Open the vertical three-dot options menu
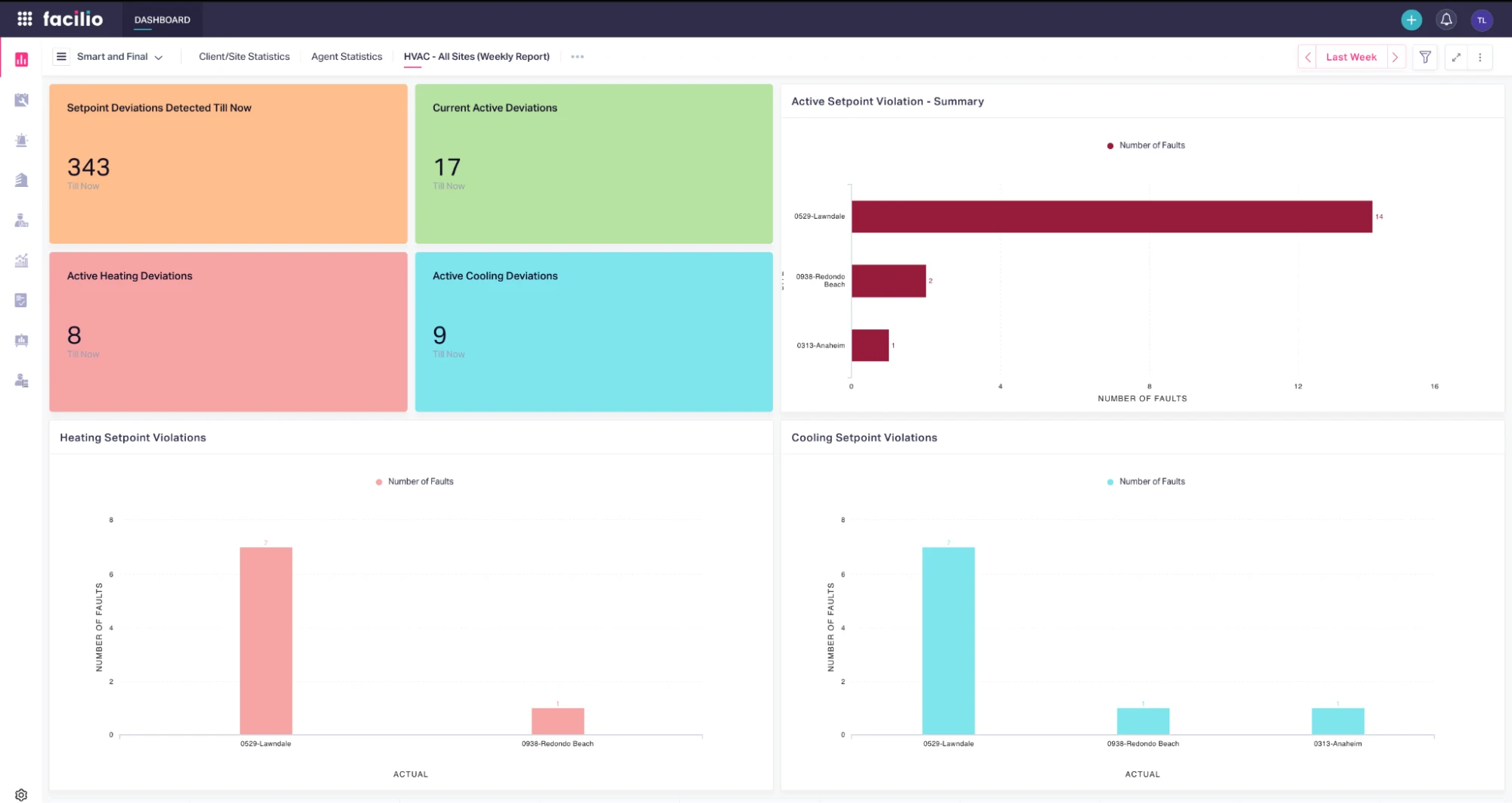This screenshot has width=1512, height=803. click(1479, 57)
